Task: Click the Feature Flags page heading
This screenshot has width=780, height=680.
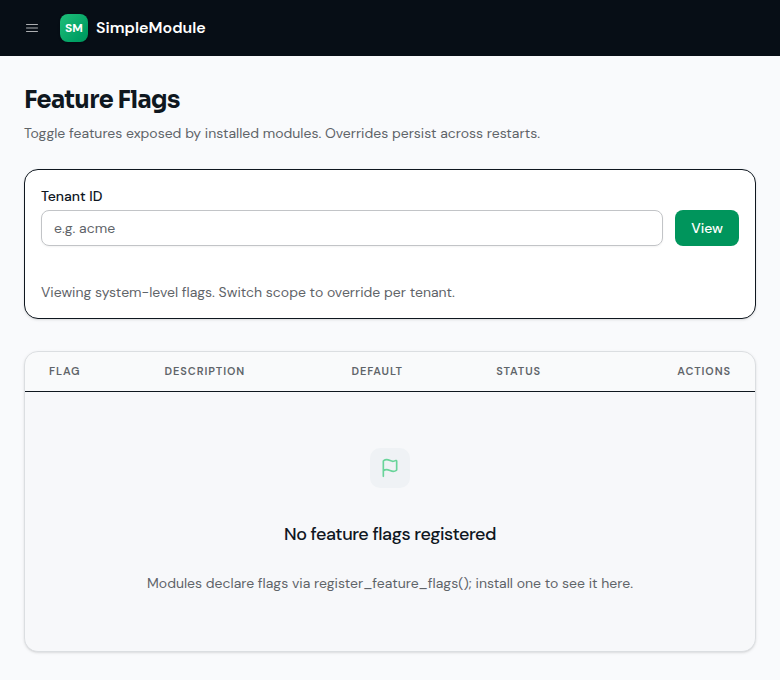Action: 102,99
